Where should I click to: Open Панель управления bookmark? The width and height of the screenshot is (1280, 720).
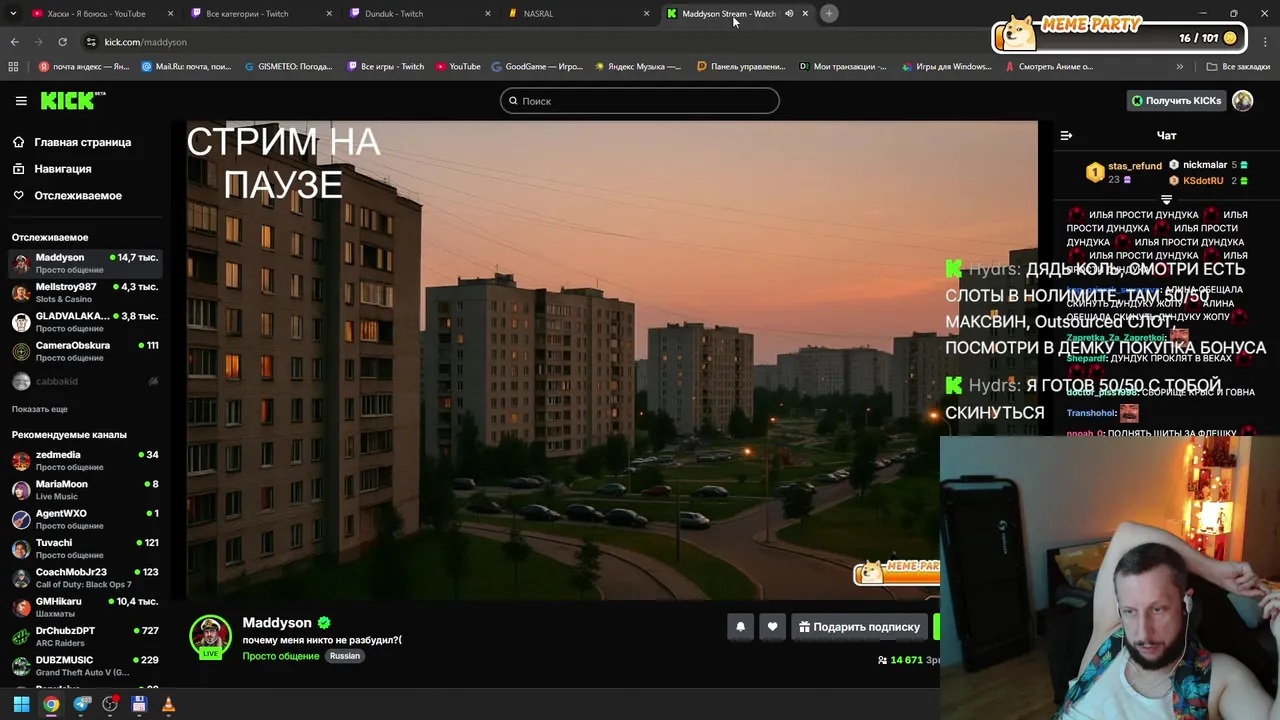(741, 67)
